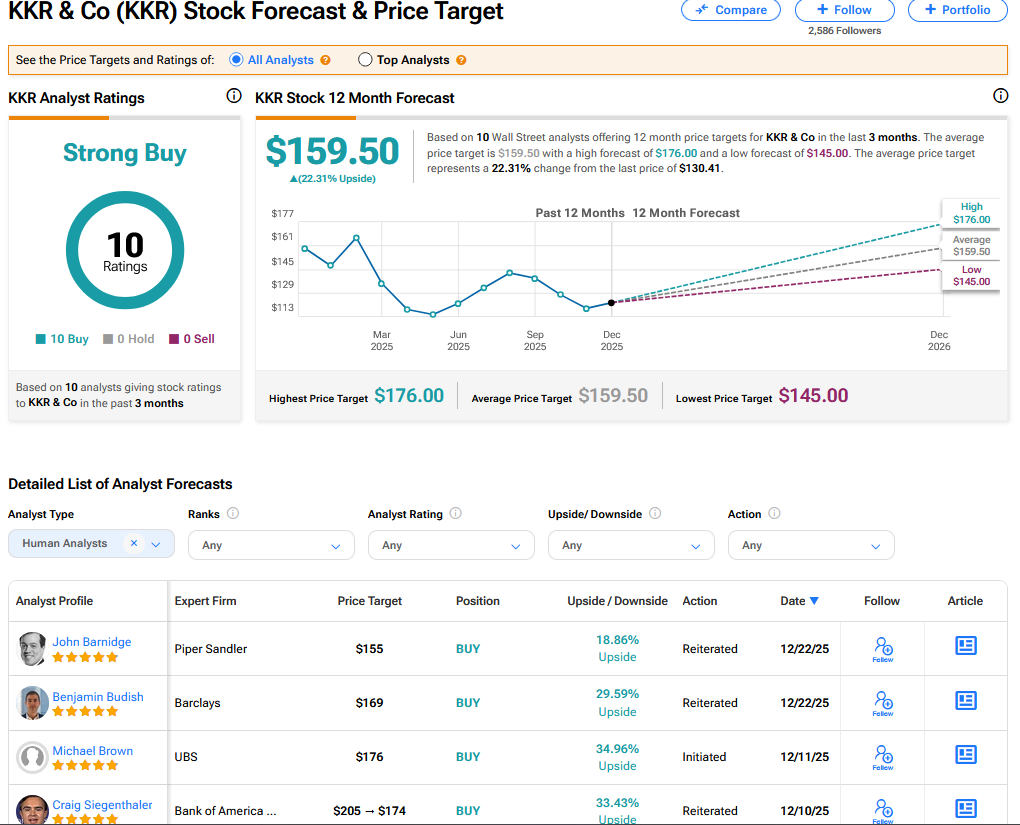The width and height of the screenshot is (1020, 825).
Task: Click the Follow icon for Michael Brown
Action: [882, 756]
